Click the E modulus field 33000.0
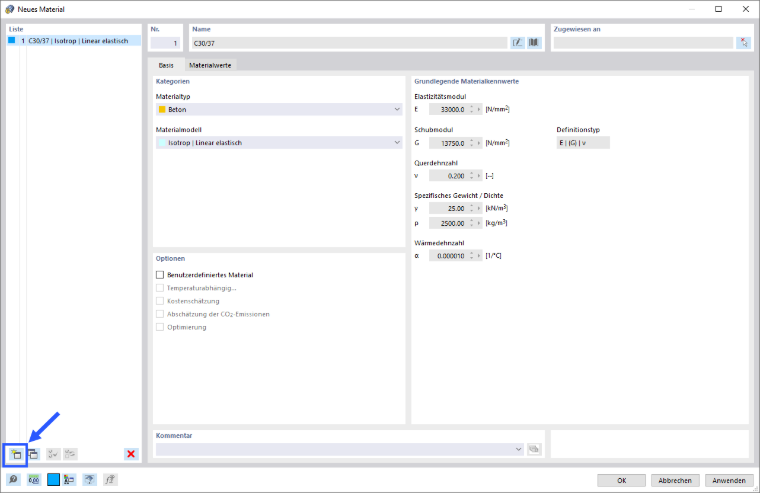 point(448,110)
